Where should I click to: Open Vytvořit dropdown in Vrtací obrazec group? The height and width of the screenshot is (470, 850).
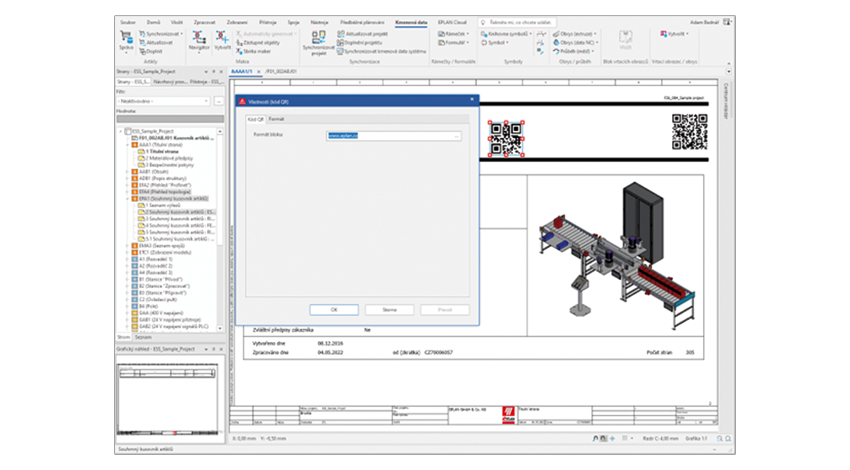click(x=674, y=34)
